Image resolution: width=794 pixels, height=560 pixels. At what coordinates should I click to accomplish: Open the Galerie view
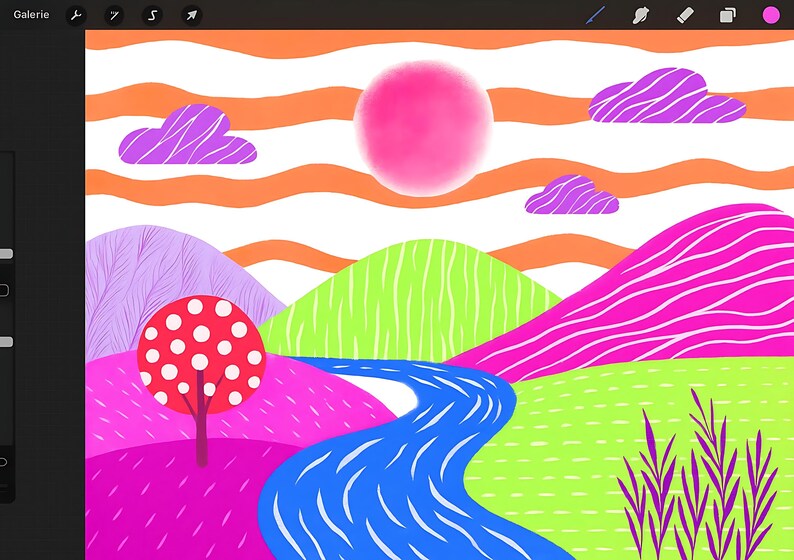(x=31, y=15)
